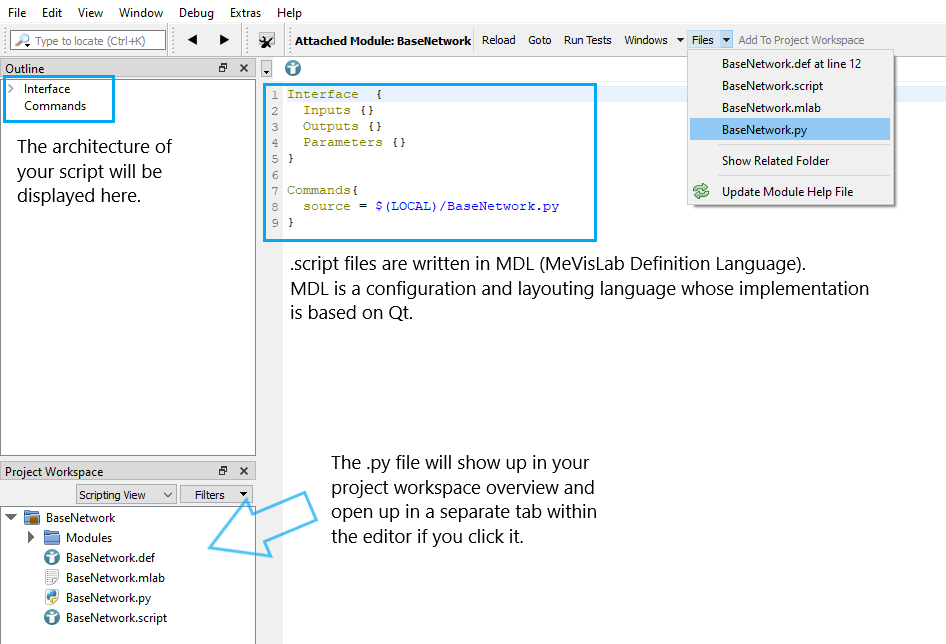
Task: Click the back navigation arrow in toolbar
Action: (x=192, y=40)
